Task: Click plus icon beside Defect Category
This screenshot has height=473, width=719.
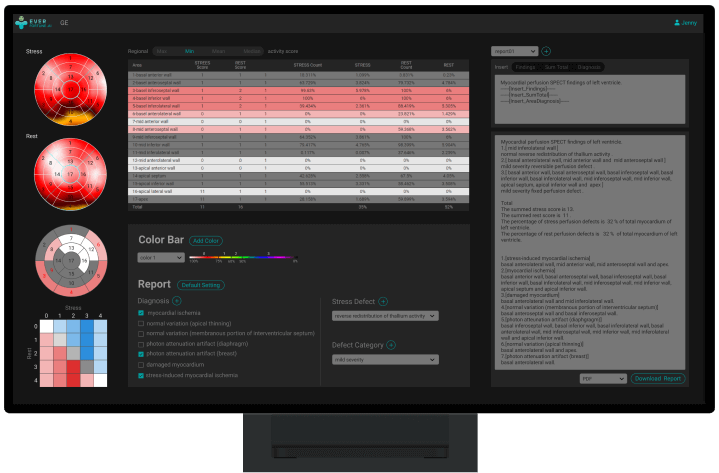Action: tap(391, 345)
